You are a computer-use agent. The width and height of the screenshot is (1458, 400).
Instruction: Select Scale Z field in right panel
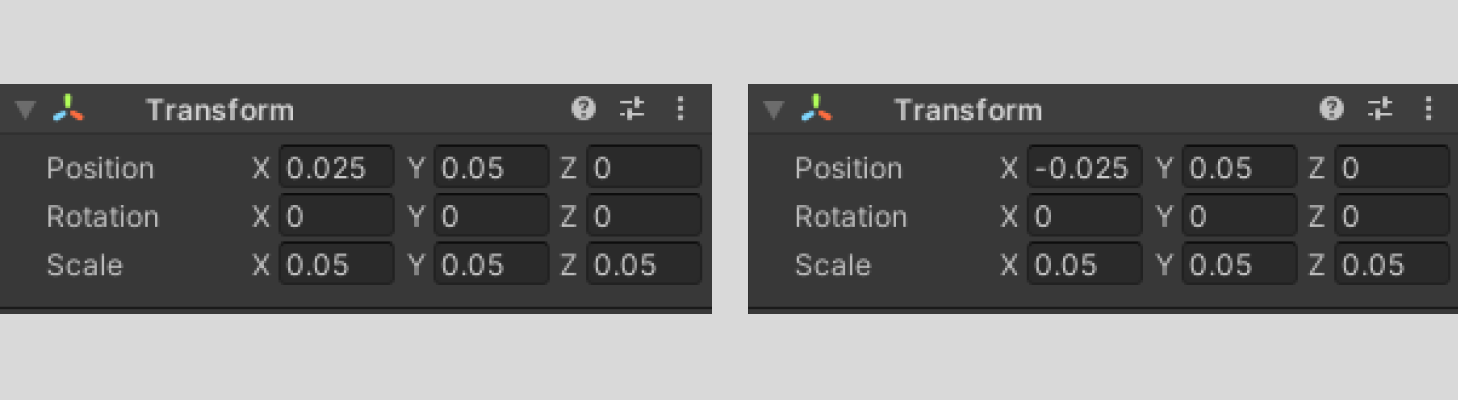(1392, 265)
